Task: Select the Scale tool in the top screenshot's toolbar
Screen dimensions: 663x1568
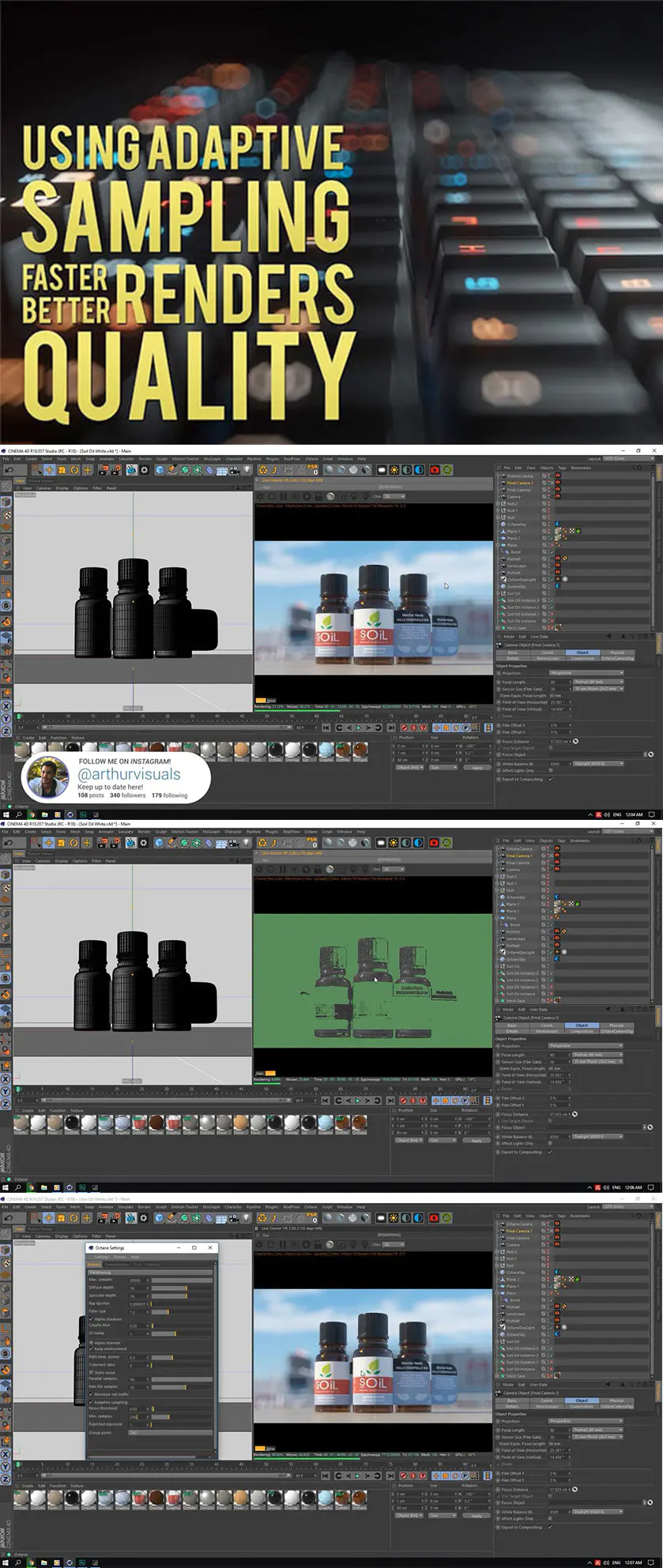Action: 62,470
